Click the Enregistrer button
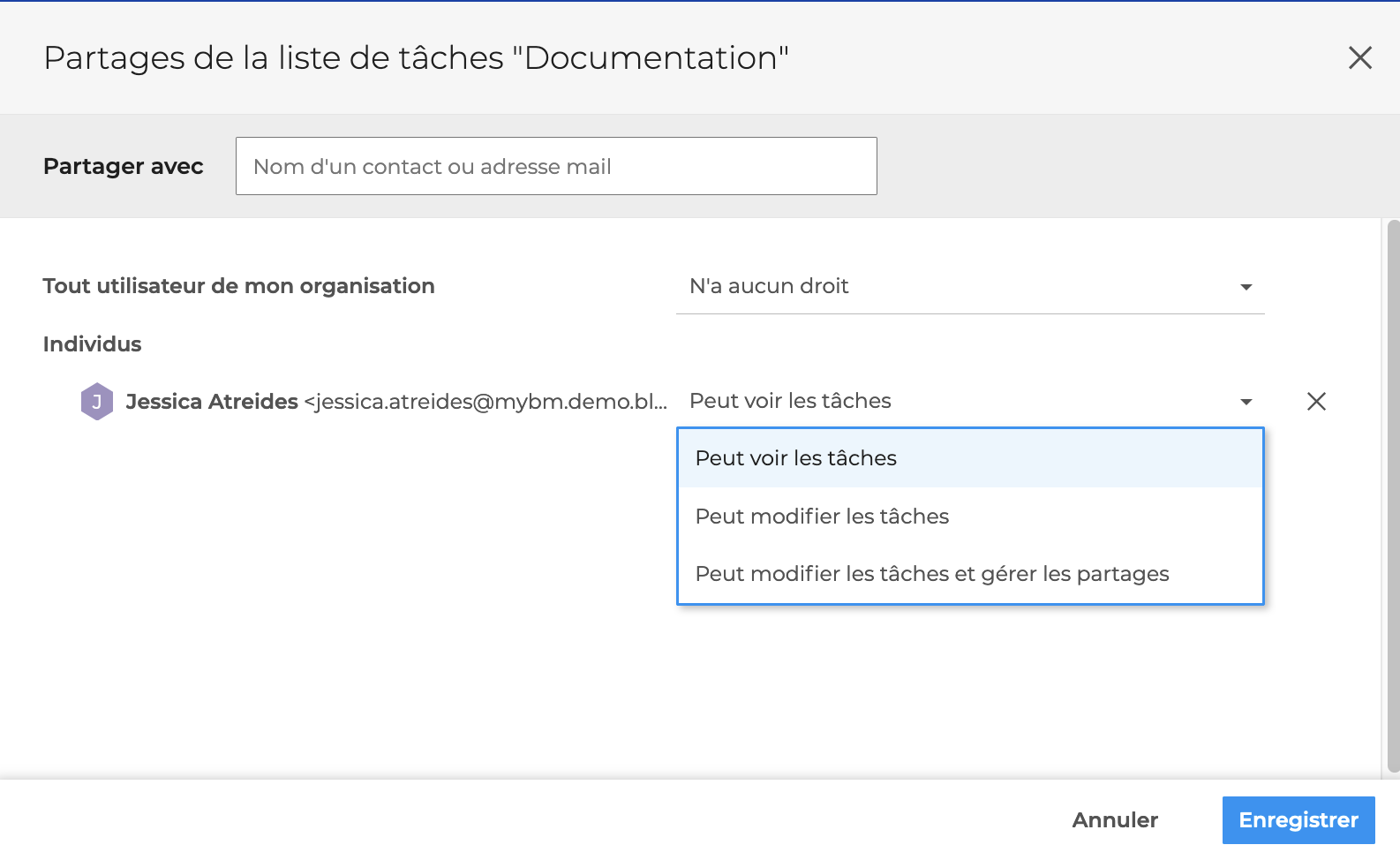This screenshot has height=860, width=1400. pyautogui.click(x=1298, y=820)
